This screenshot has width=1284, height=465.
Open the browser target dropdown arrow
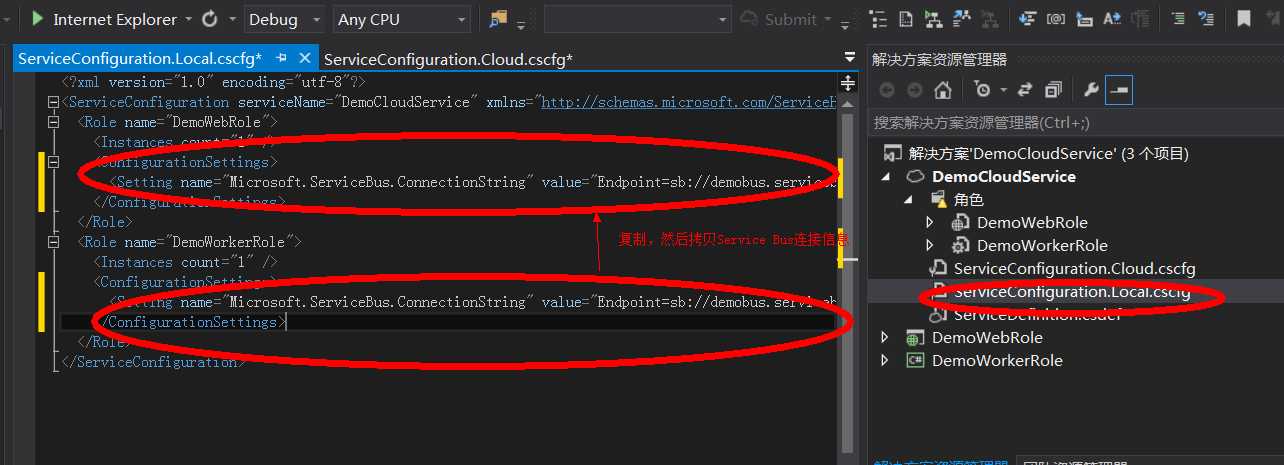point(187,19)
